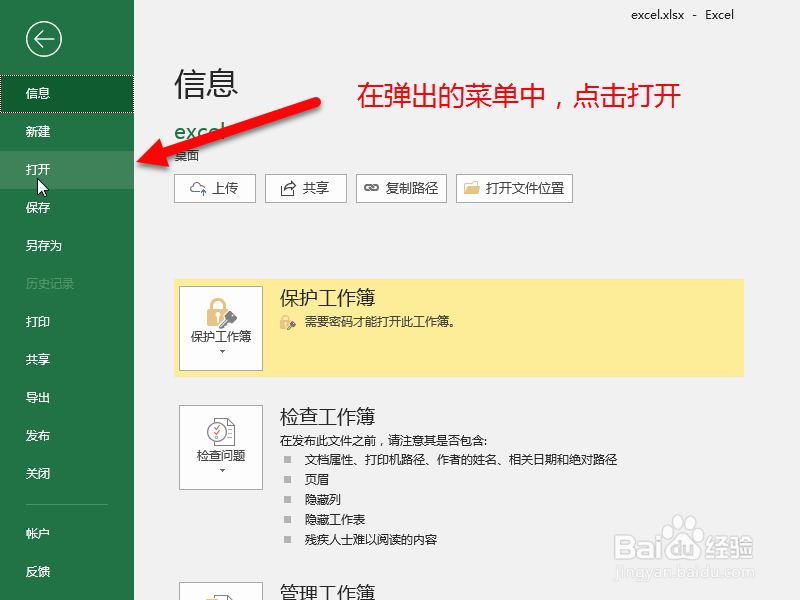This screenshot has height=600, width=800.
Task: Open the 保护工作簿 dropdown button
Action: (x=221, y=329)
